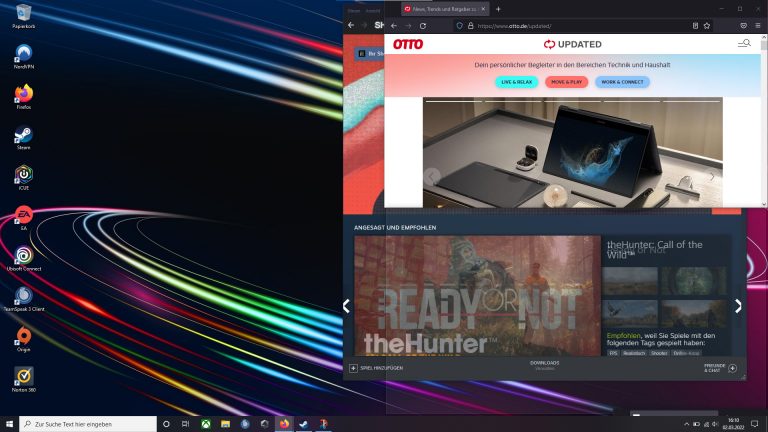Open the OTTO site search menu icon
The image size is (768, 432).
tap(744, 44)
